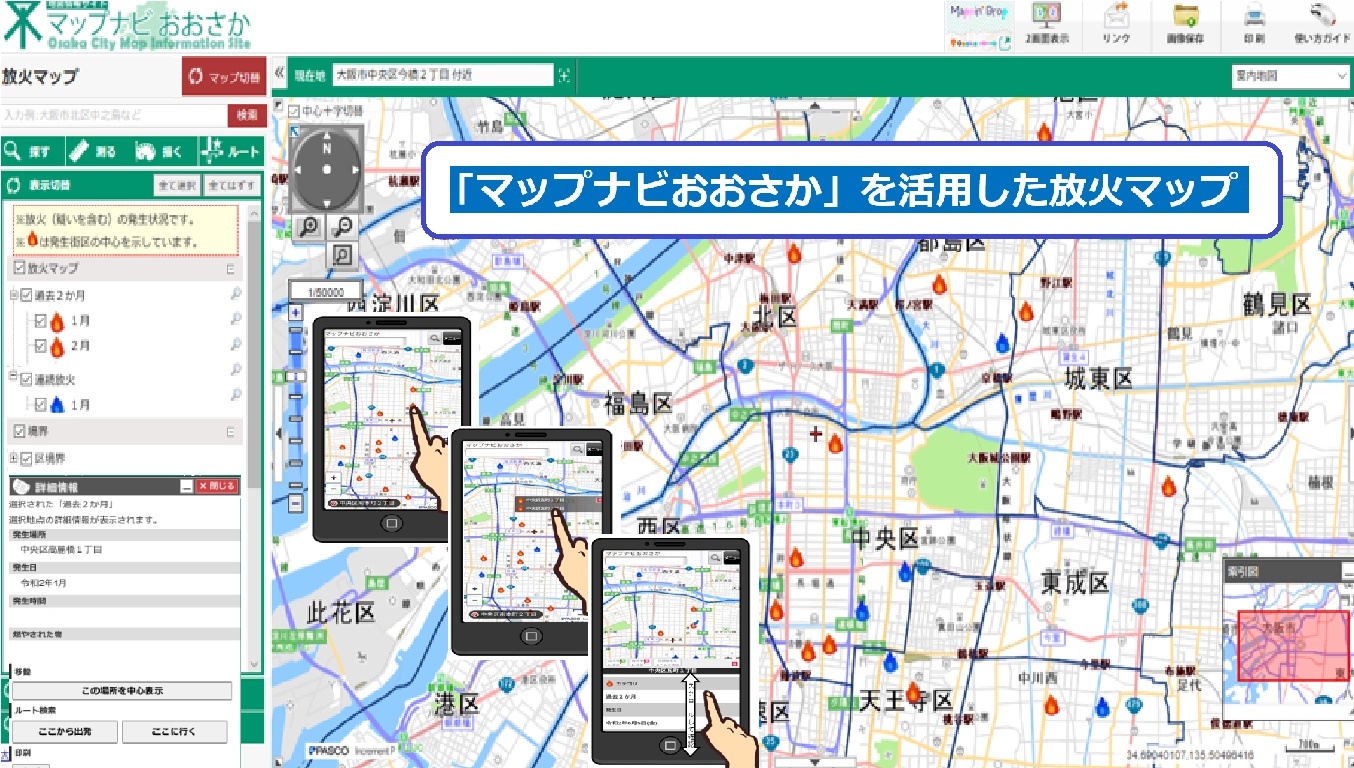This screenshot has height=768, width=1354.
Task: Close the 詳細情報 panel with 閉じる
Action: [x=217, y=486]
